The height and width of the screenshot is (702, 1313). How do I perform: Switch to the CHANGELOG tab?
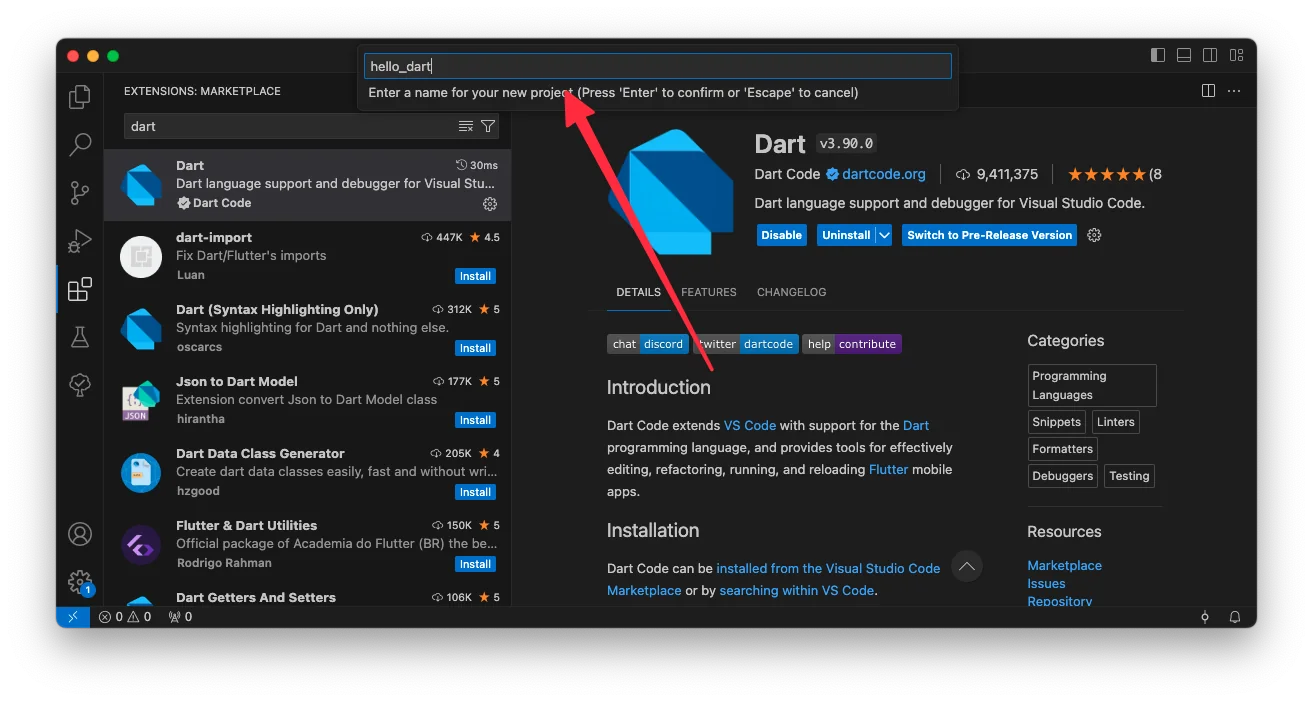click(x=791, y=292)
